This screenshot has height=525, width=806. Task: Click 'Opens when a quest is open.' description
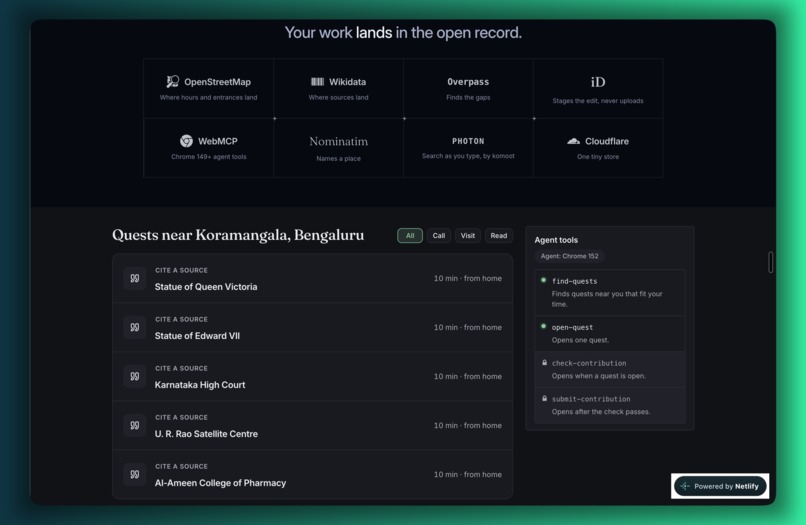[x=599, y=376]
